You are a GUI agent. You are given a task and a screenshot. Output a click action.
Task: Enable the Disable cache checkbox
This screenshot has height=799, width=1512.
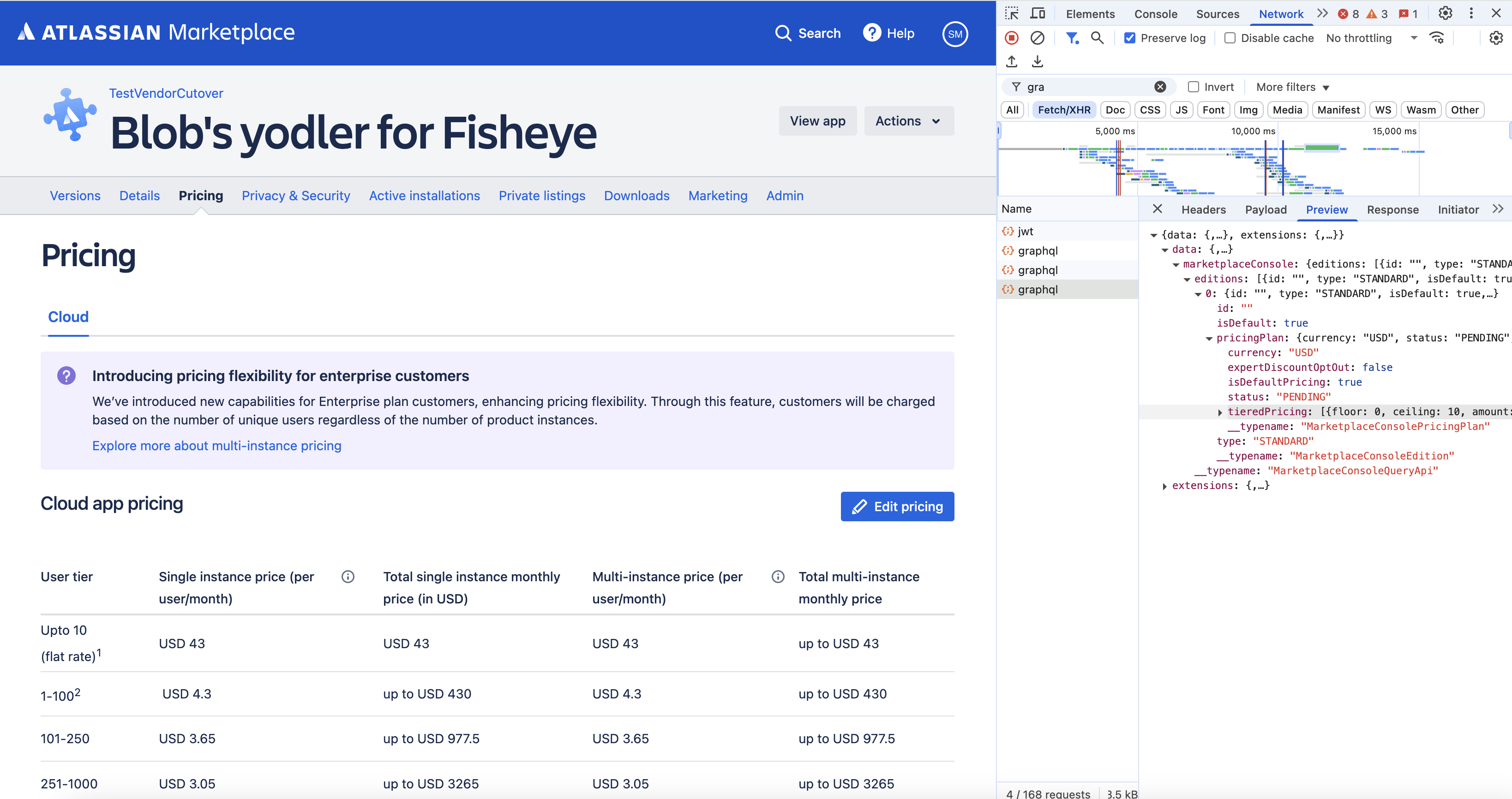(x=1230, y=38)
